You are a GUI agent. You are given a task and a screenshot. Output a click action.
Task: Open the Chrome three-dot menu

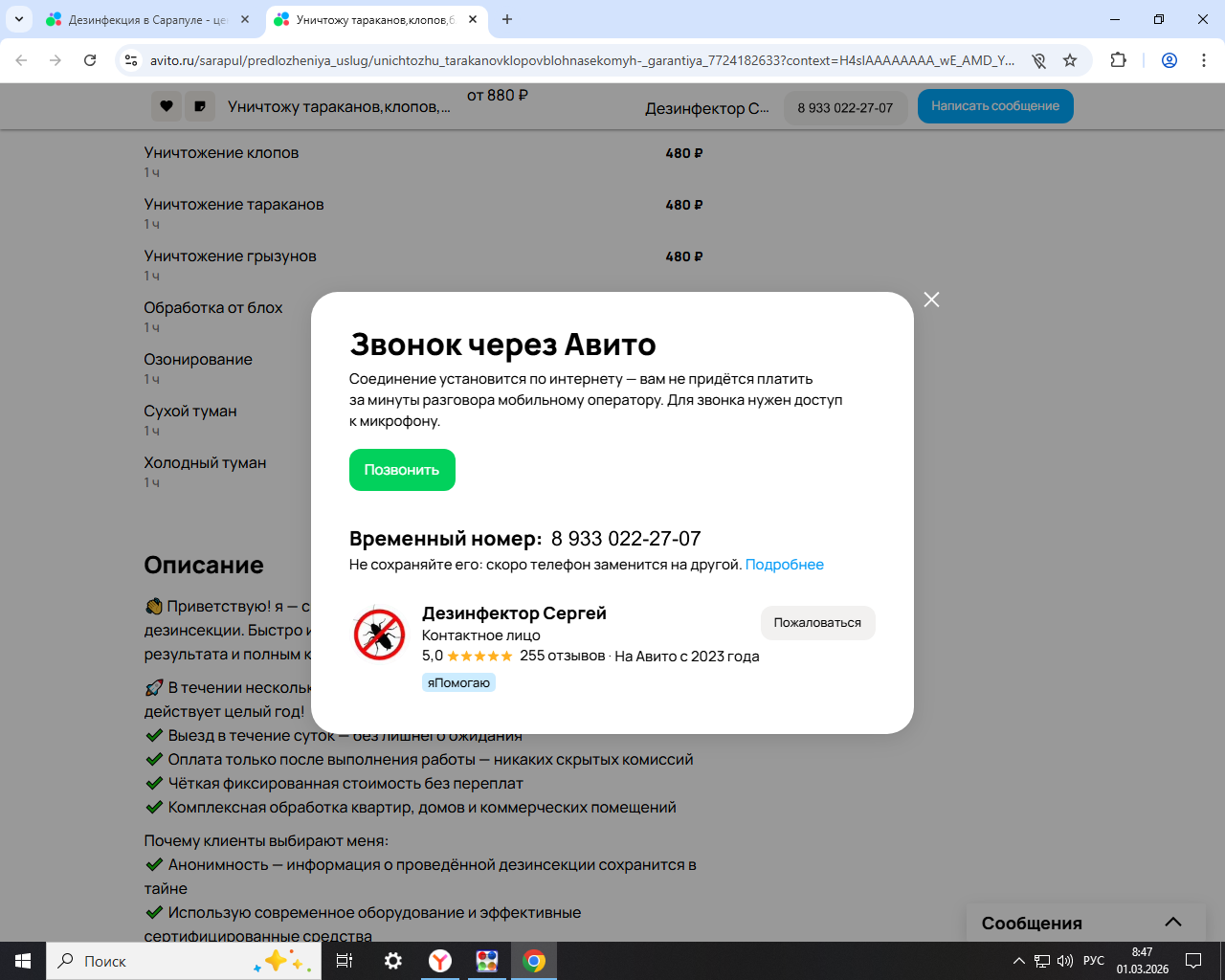[x=1204, y=60]
